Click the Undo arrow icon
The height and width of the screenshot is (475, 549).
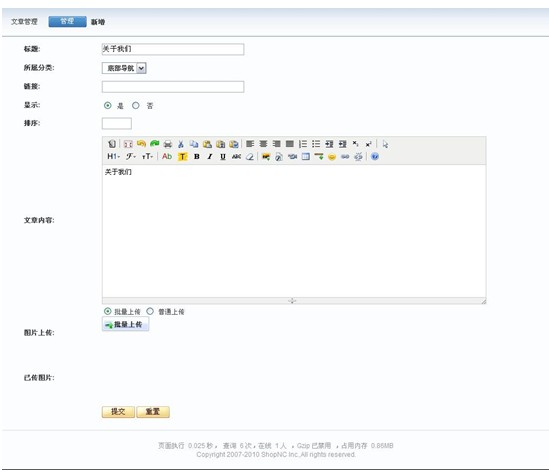coord(141,144)
